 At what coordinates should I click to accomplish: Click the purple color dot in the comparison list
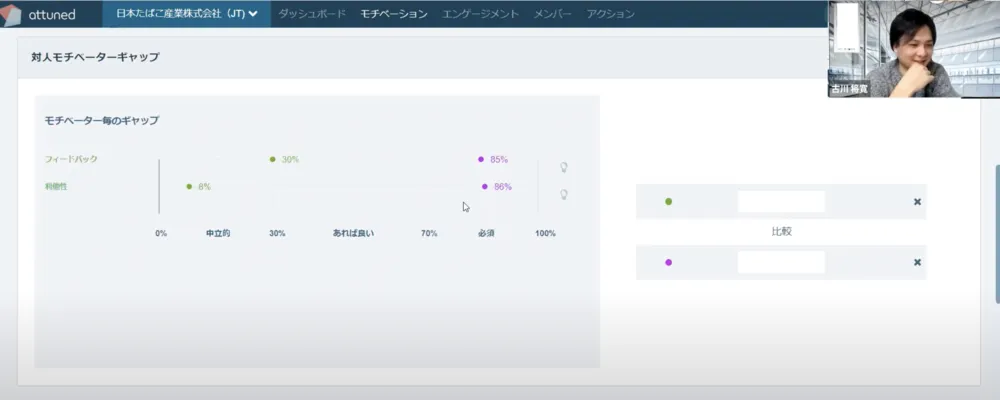tap(668, 262)
